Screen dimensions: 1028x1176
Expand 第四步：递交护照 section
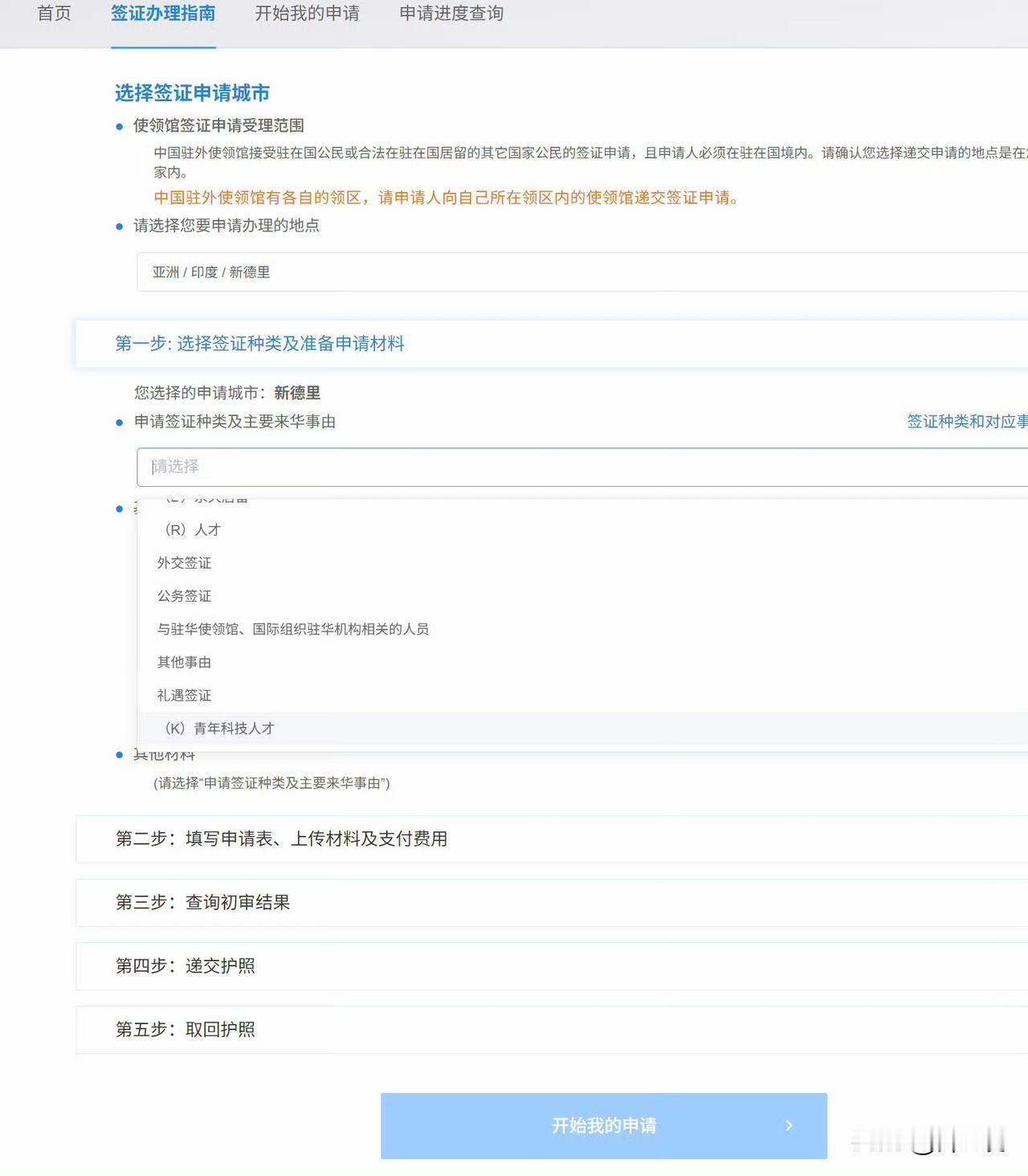(552, 966)
